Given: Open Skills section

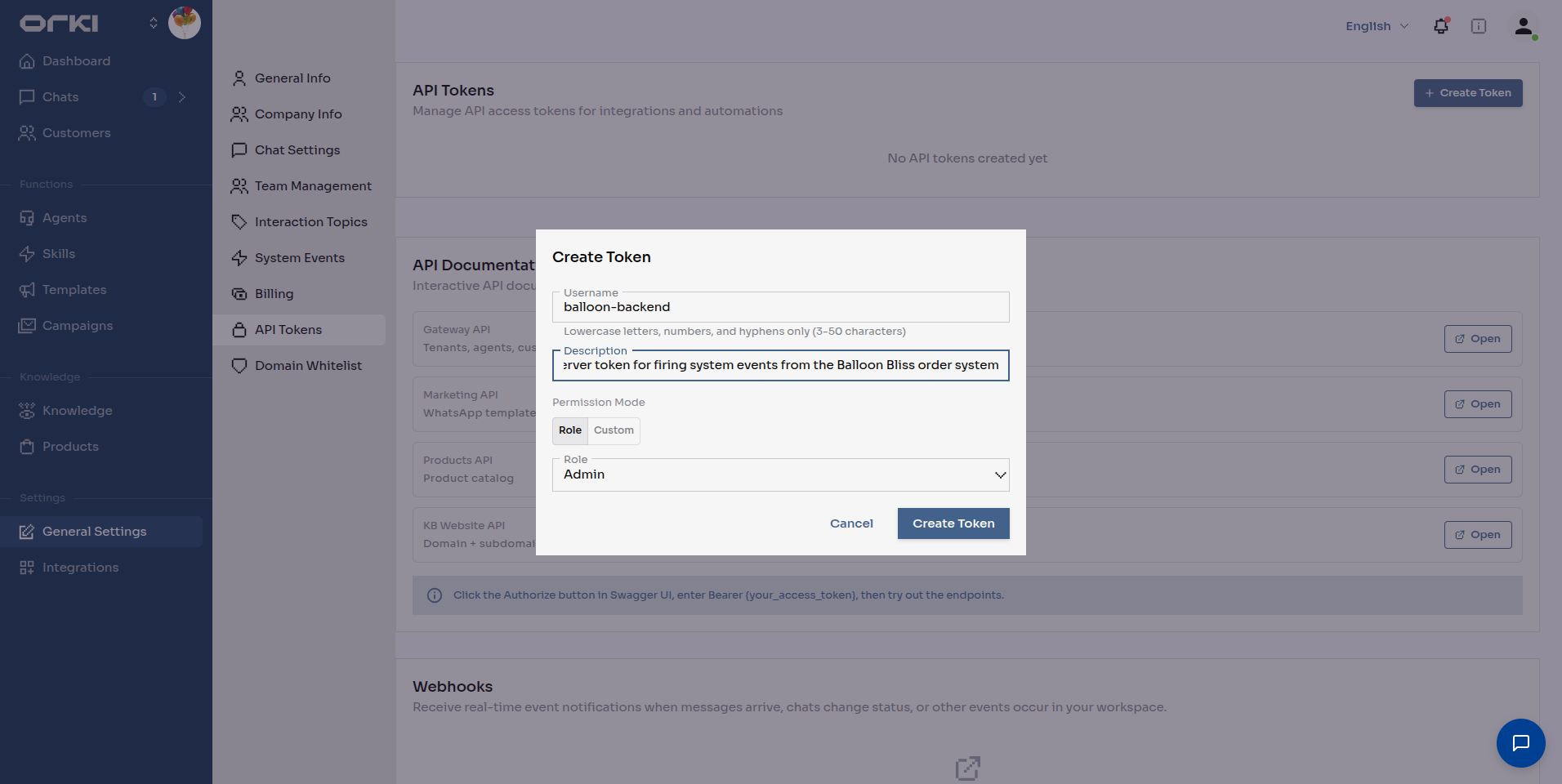Looking at the screenshot, I should pyautogui.click(x=59, y=254).
